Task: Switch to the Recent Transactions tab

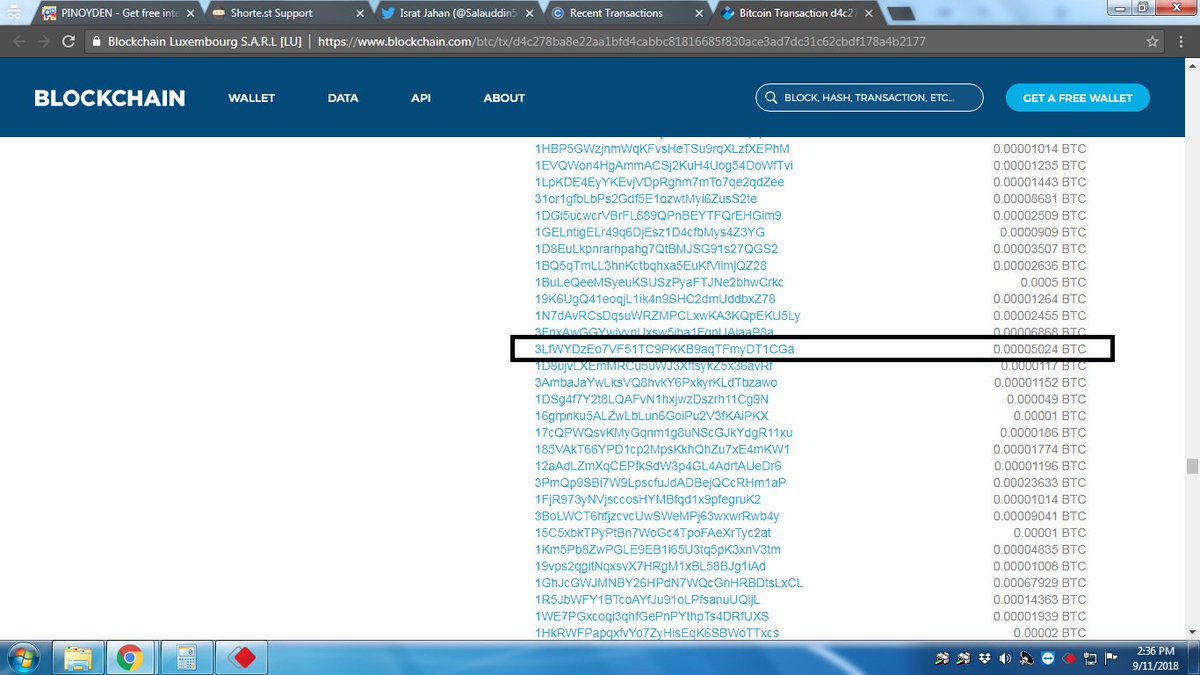Action: point(625,13)
